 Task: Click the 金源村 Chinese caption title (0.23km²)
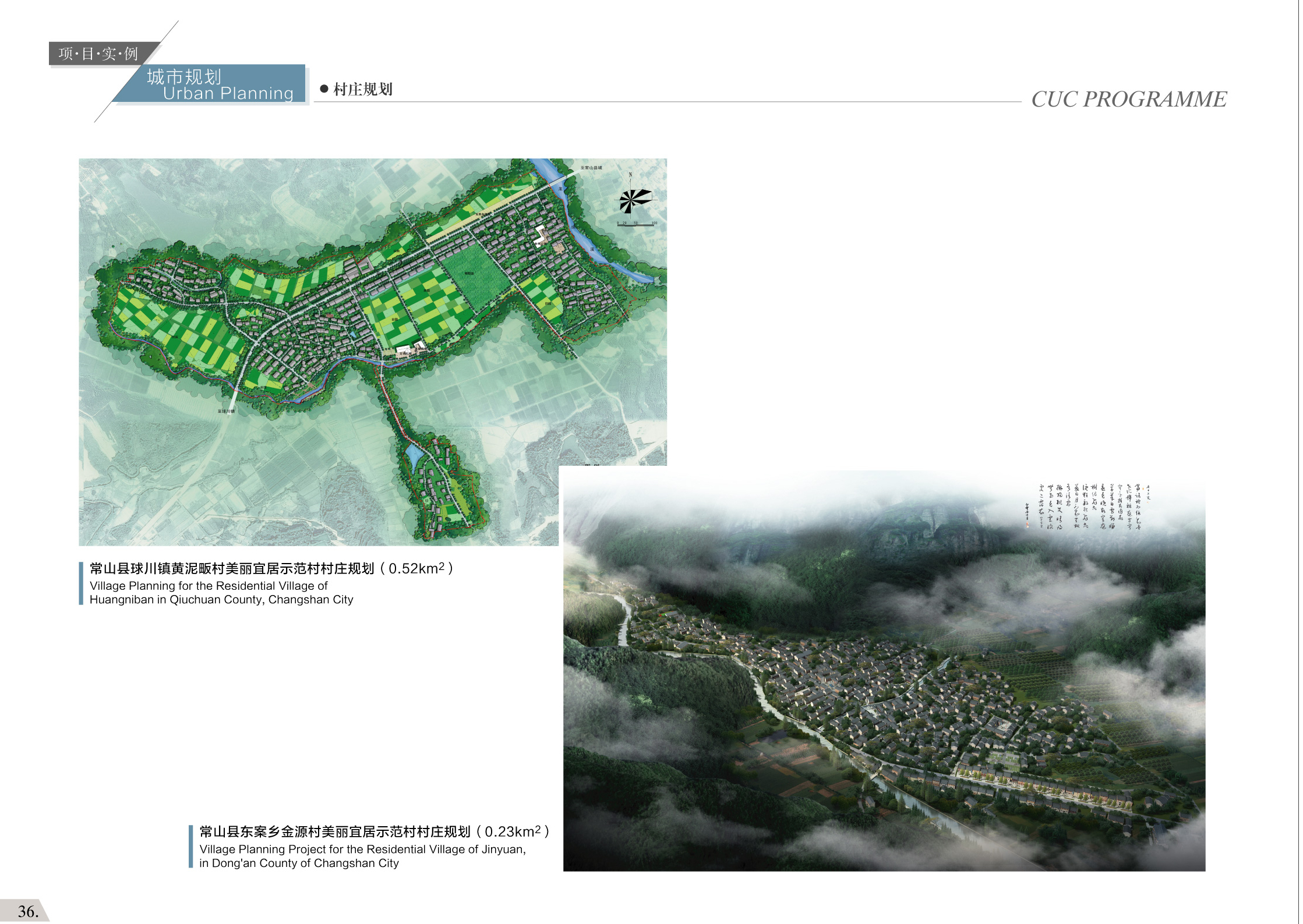[x=374, y=833]
